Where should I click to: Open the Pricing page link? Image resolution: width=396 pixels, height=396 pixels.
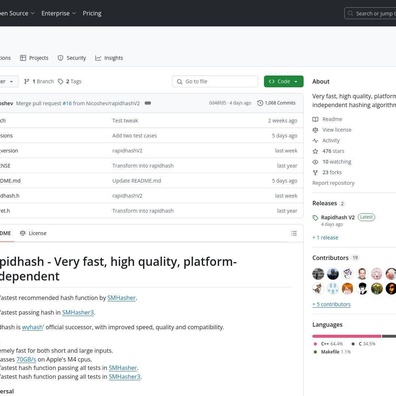pos(92,13)
